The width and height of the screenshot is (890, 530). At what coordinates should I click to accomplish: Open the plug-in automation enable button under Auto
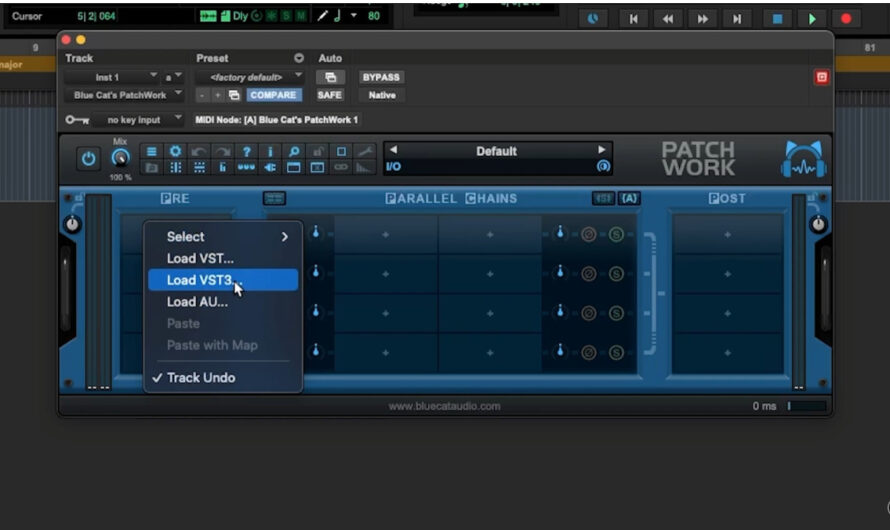[330, 77]
